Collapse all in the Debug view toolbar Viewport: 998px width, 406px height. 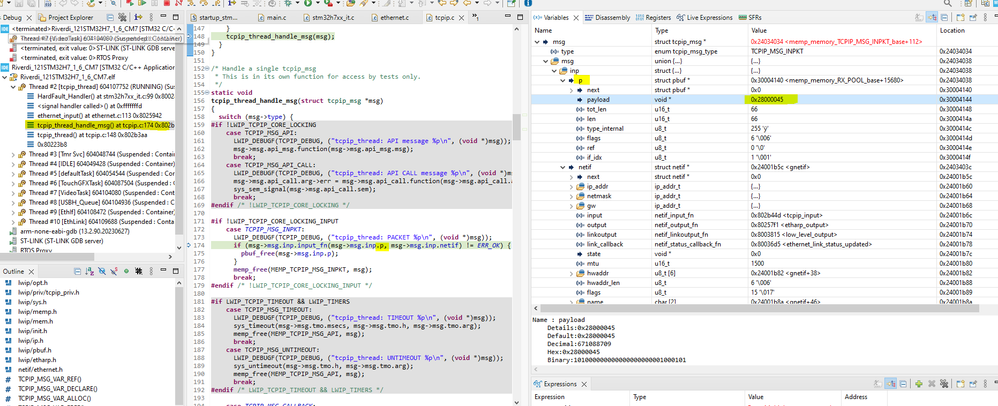click(110, 17)
